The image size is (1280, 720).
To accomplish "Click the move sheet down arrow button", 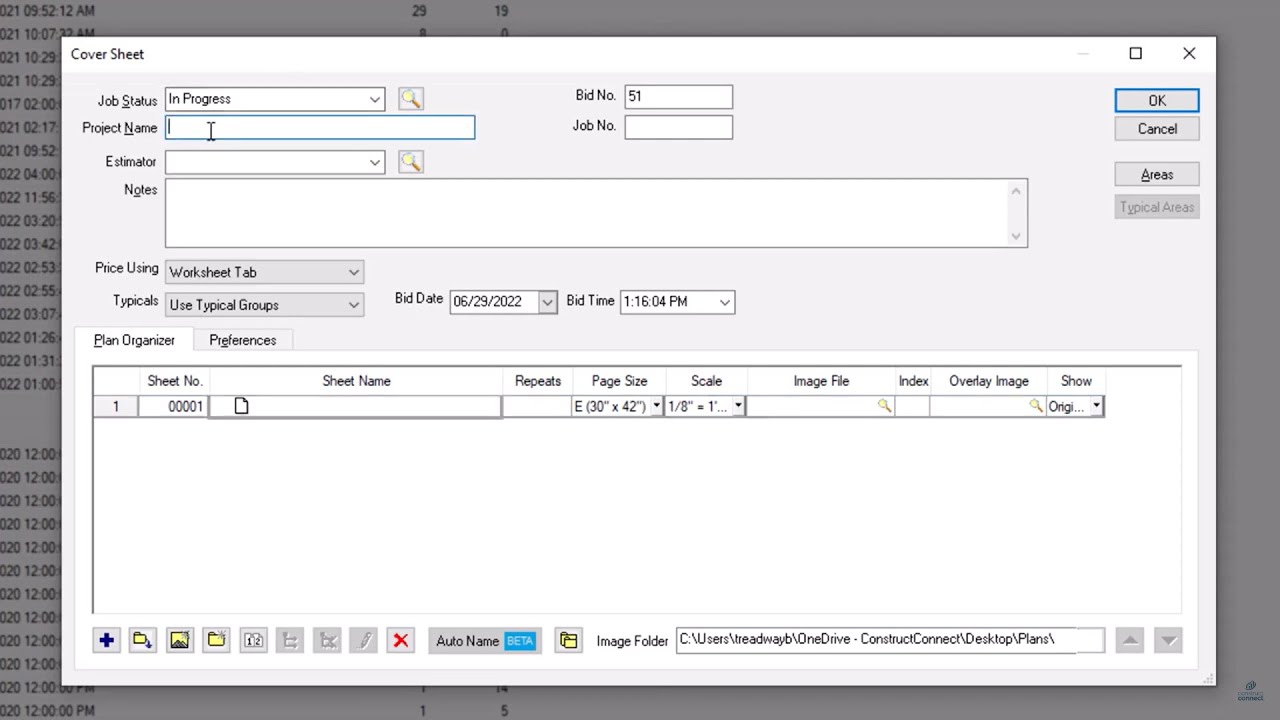I will pyautogui.click(x=1168, y=640).
